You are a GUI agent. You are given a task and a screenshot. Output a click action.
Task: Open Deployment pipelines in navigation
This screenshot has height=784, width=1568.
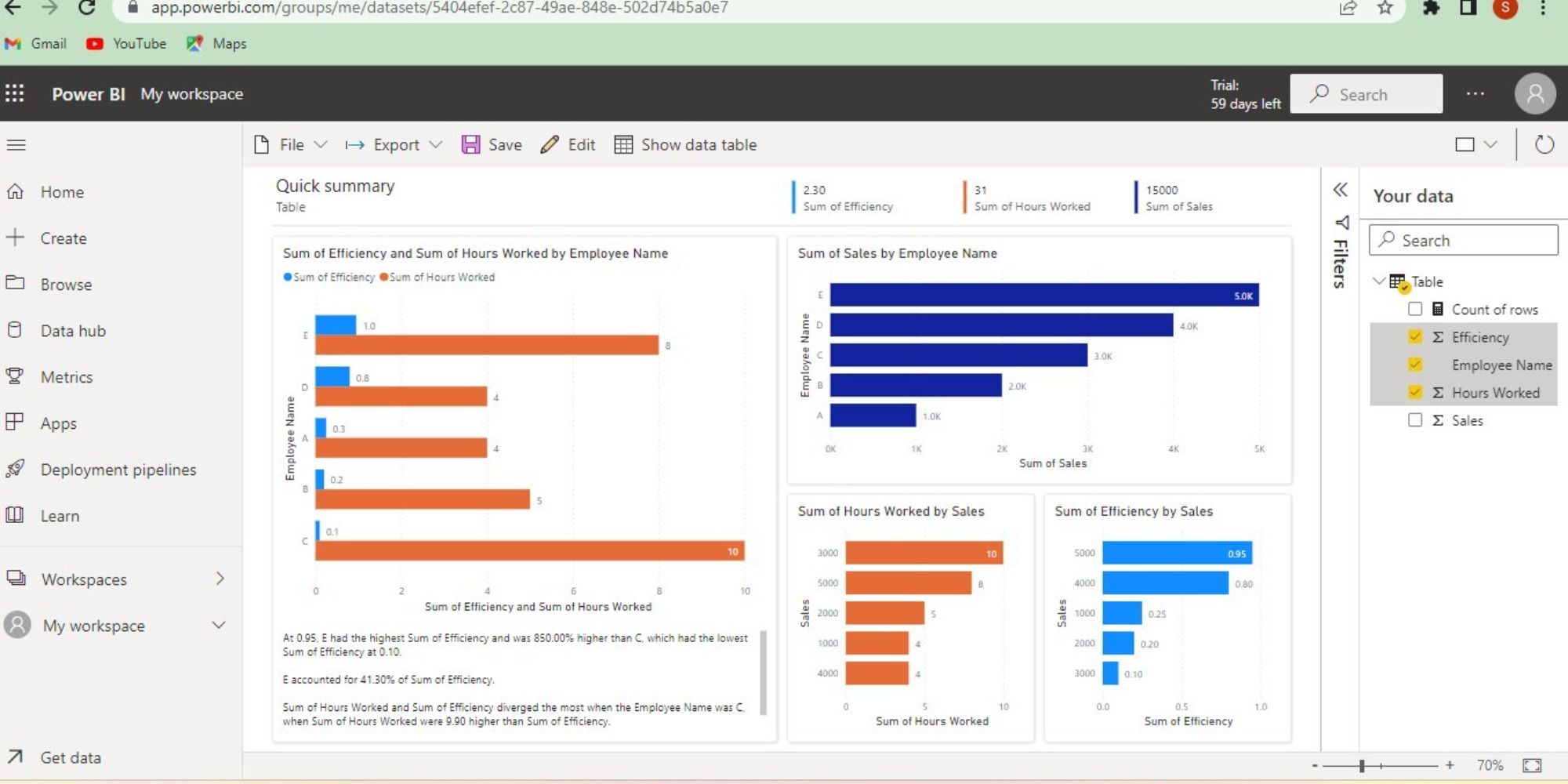tap(118, 469)
